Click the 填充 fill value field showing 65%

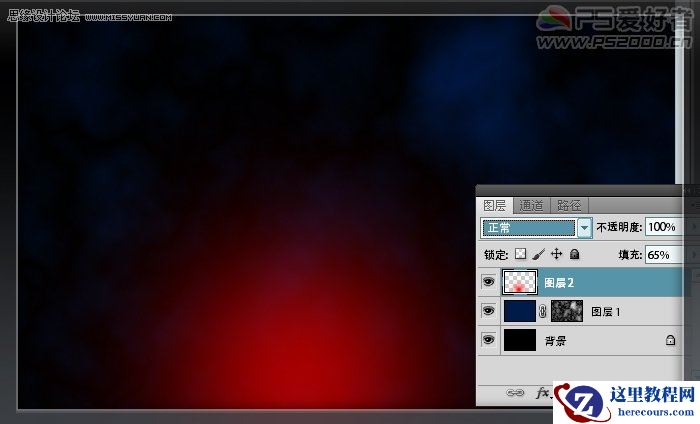point(663,255)
